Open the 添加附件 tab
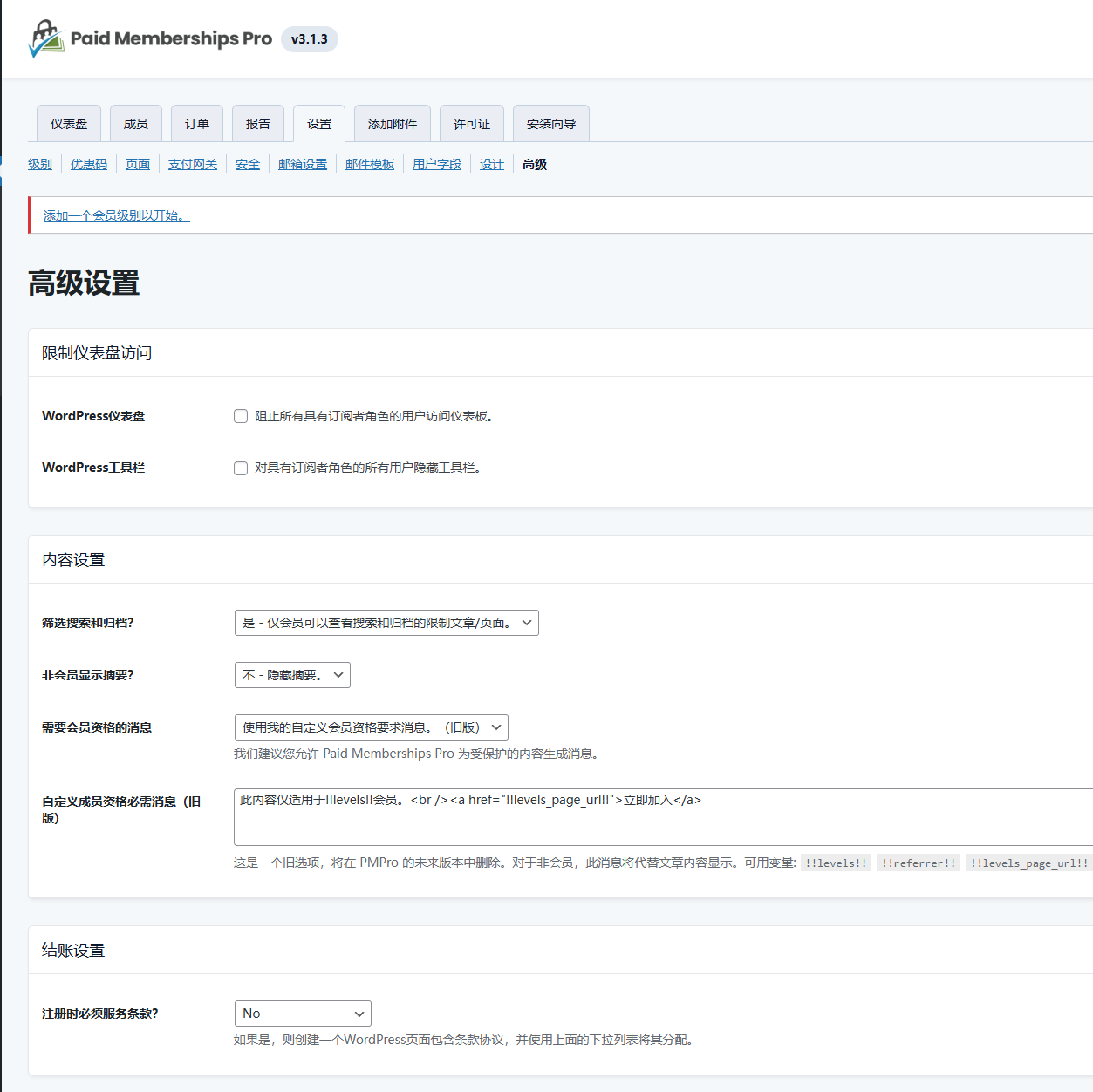This screenshot has height=1092, width=1093. [x=393, y=124]
